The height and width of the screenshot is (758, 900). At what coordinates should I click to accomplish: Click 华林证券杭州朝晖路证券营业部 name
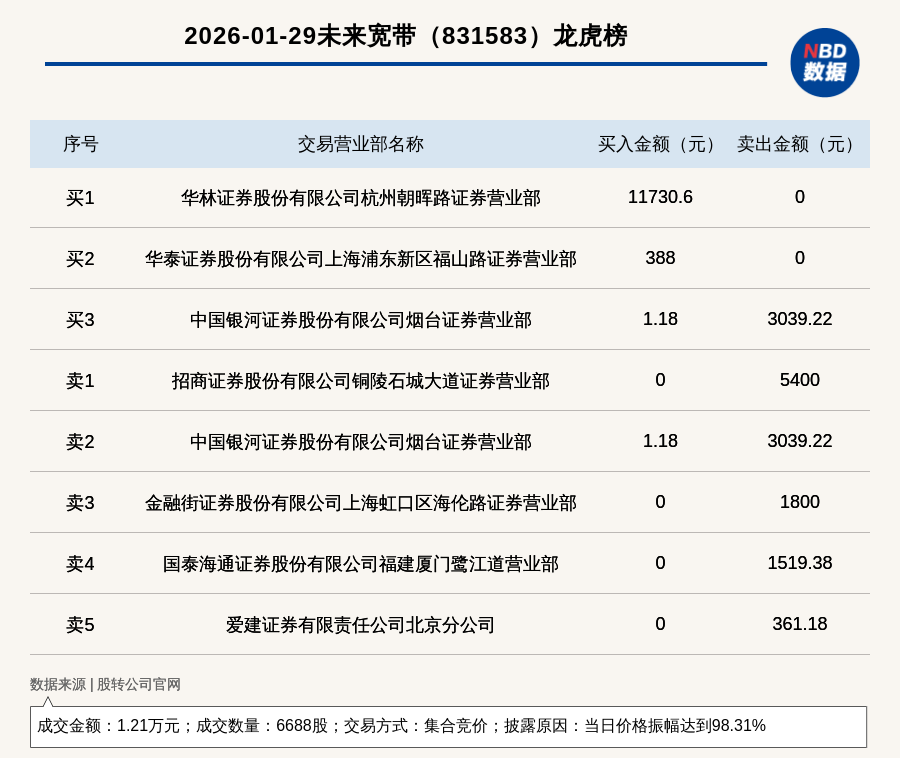pos(360,198)
